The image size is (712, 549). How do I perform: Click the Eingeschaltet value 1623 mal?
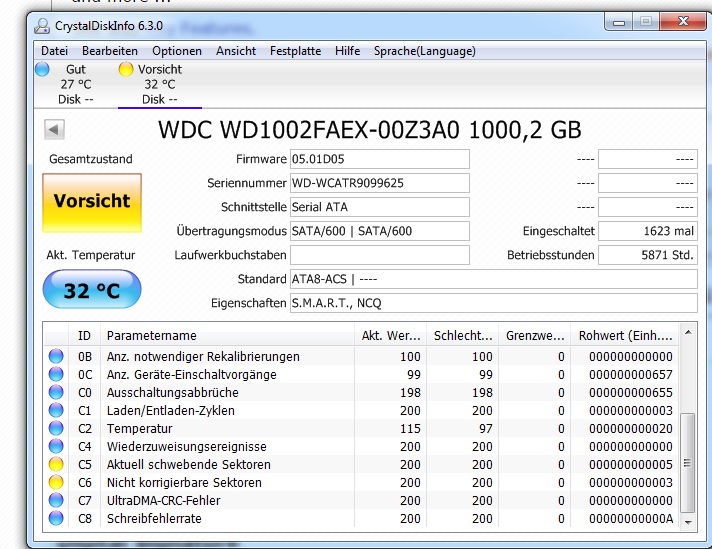tap(648, 231)
